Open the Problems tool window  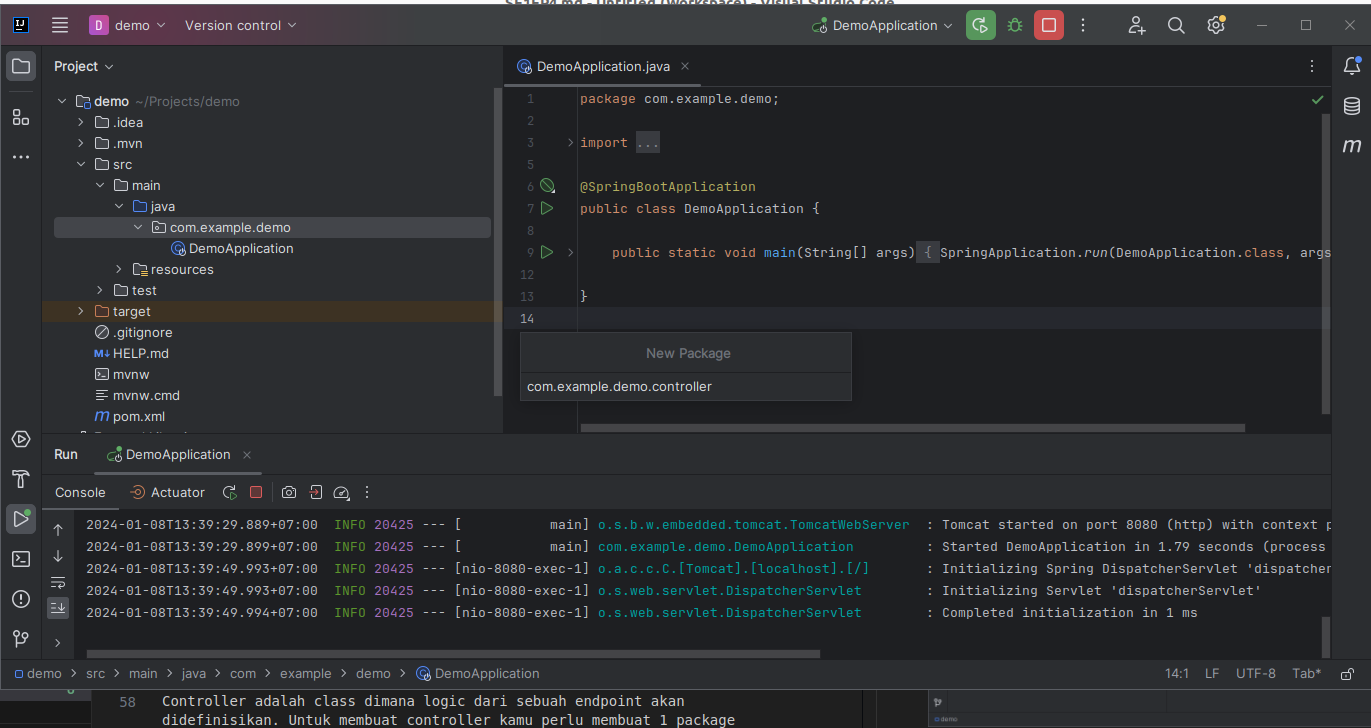click(x=21, y=599)
